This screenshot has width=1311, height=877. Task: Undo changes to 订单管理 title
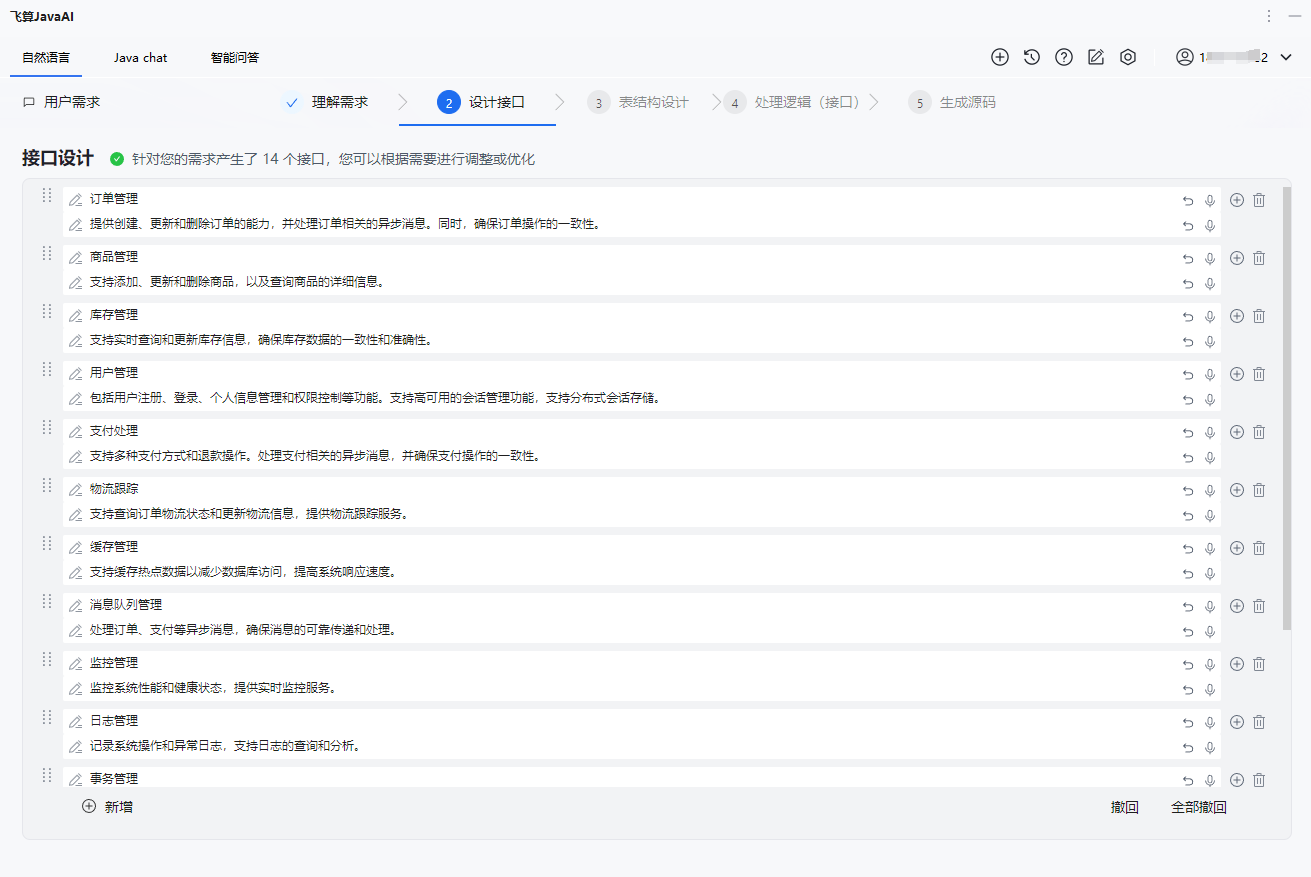[1188, 201]
